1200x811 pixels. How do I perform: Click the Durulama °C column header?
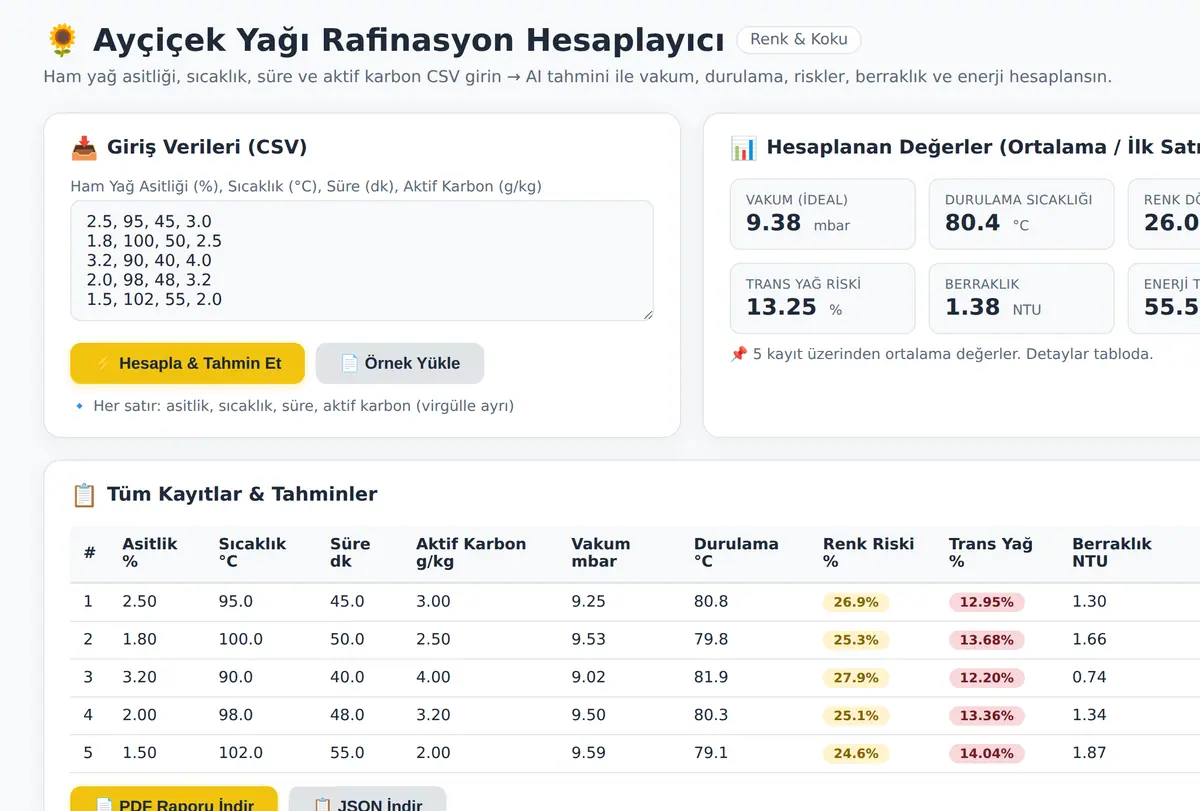(x=736, y=553)
